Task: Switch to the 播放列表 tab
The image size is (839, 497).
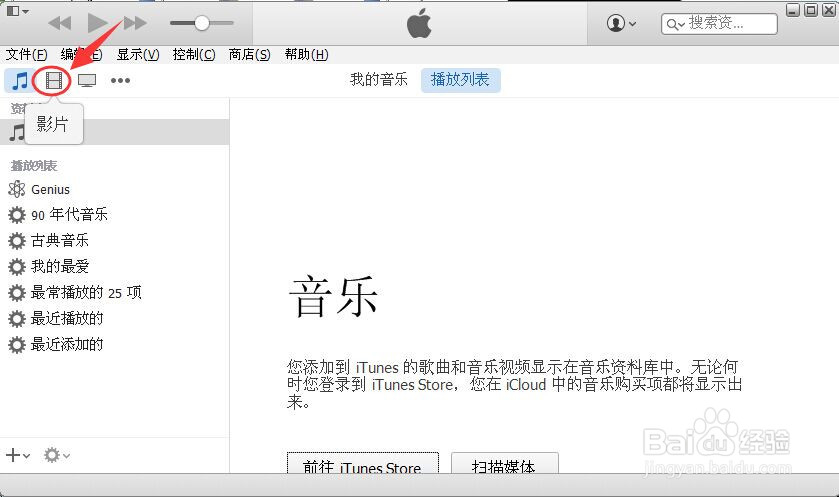Action: coord(461,80)
